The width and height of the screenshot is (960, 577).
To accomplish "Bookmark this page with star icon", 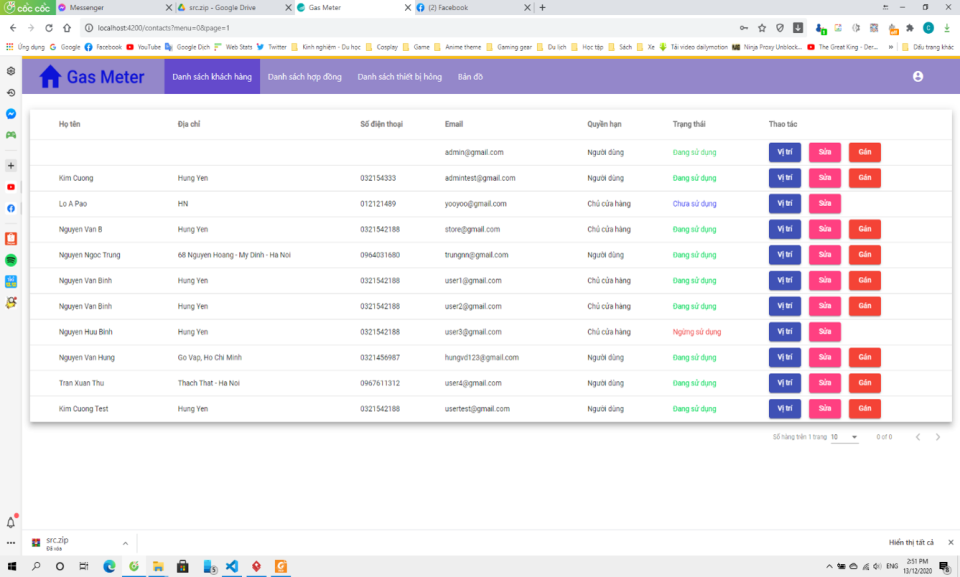I will (x=762, y=28).
